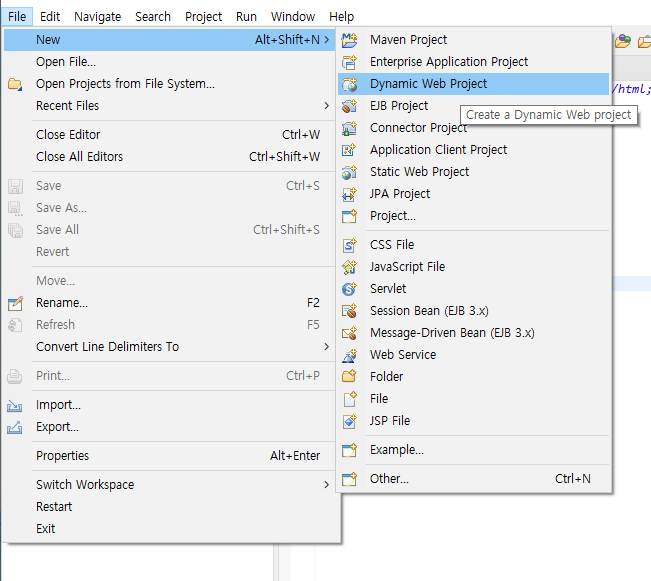Create a new Web Service
Image resolution: width=651 pixels, height=581 pixels.
tap(473, 355)
